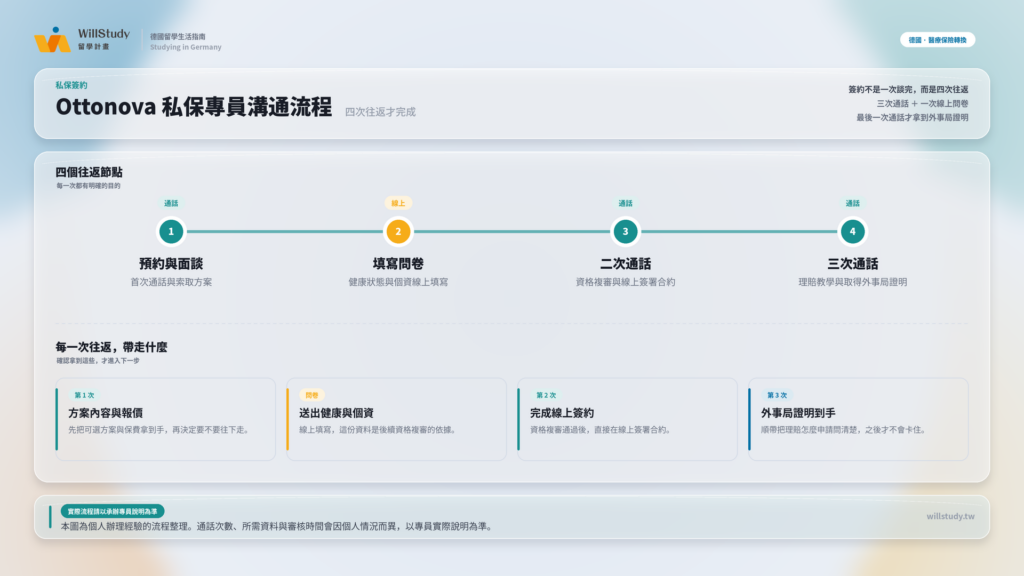Click the 第3次 card badge
This screenshot has height=576, width=1024.
click(x=776, y=395)
